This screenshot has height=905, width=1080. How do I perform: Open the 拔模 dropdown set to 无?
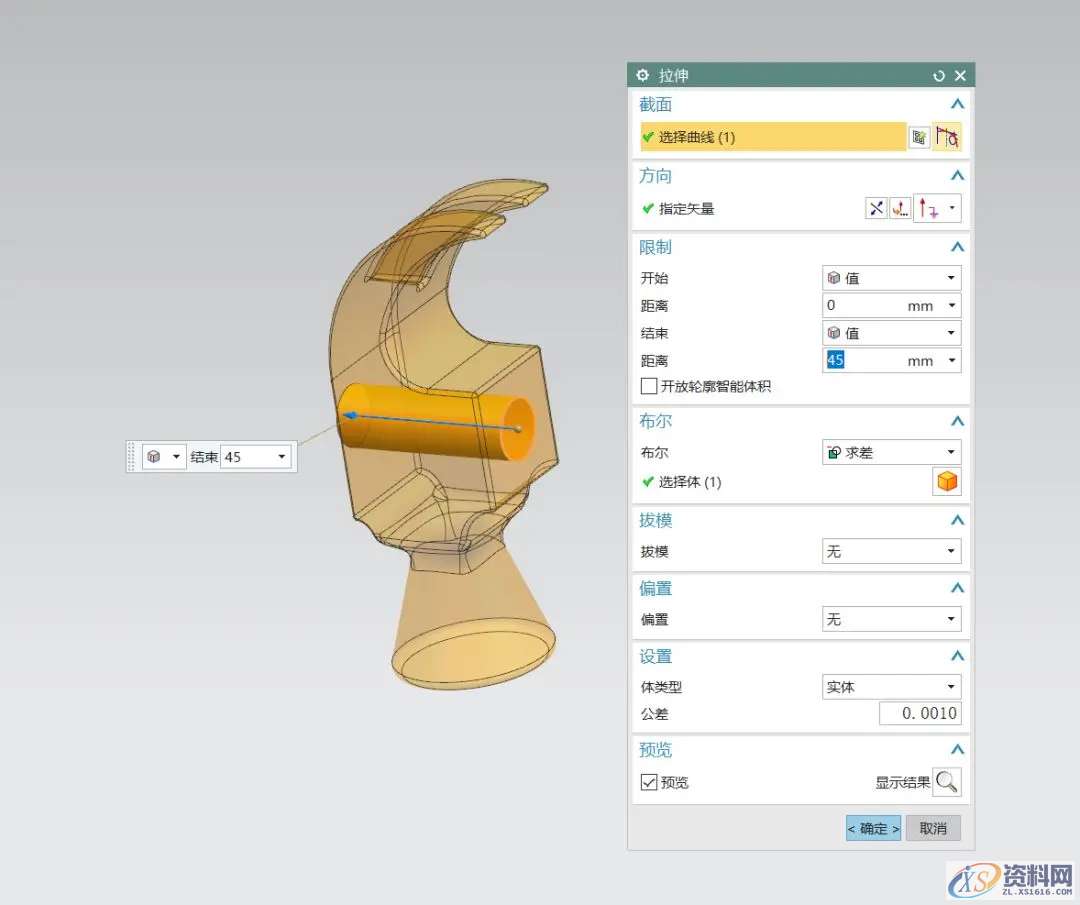pos(891,551)
